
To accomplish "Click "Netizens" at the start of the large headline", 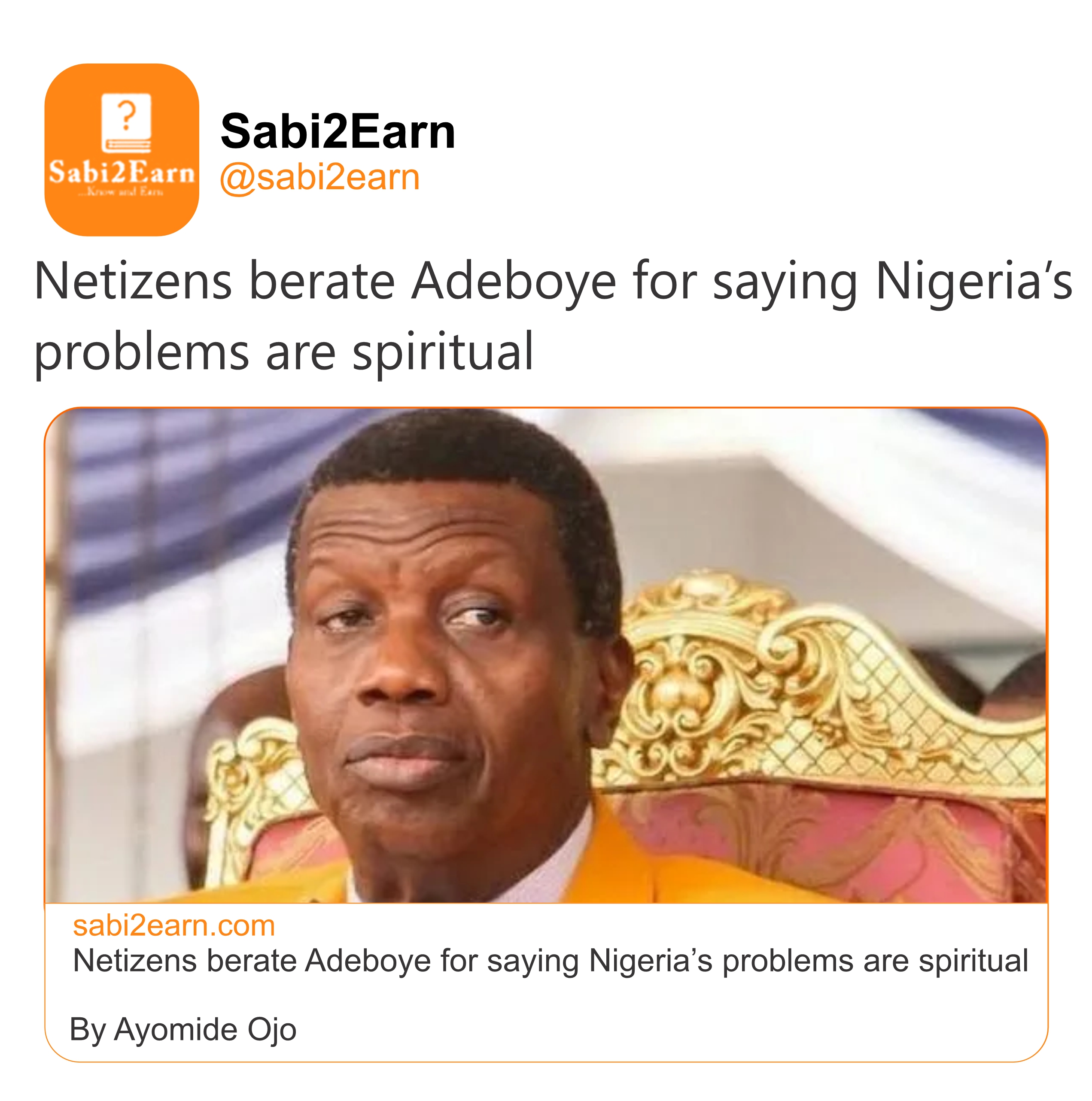I will [x=133, y=281].
